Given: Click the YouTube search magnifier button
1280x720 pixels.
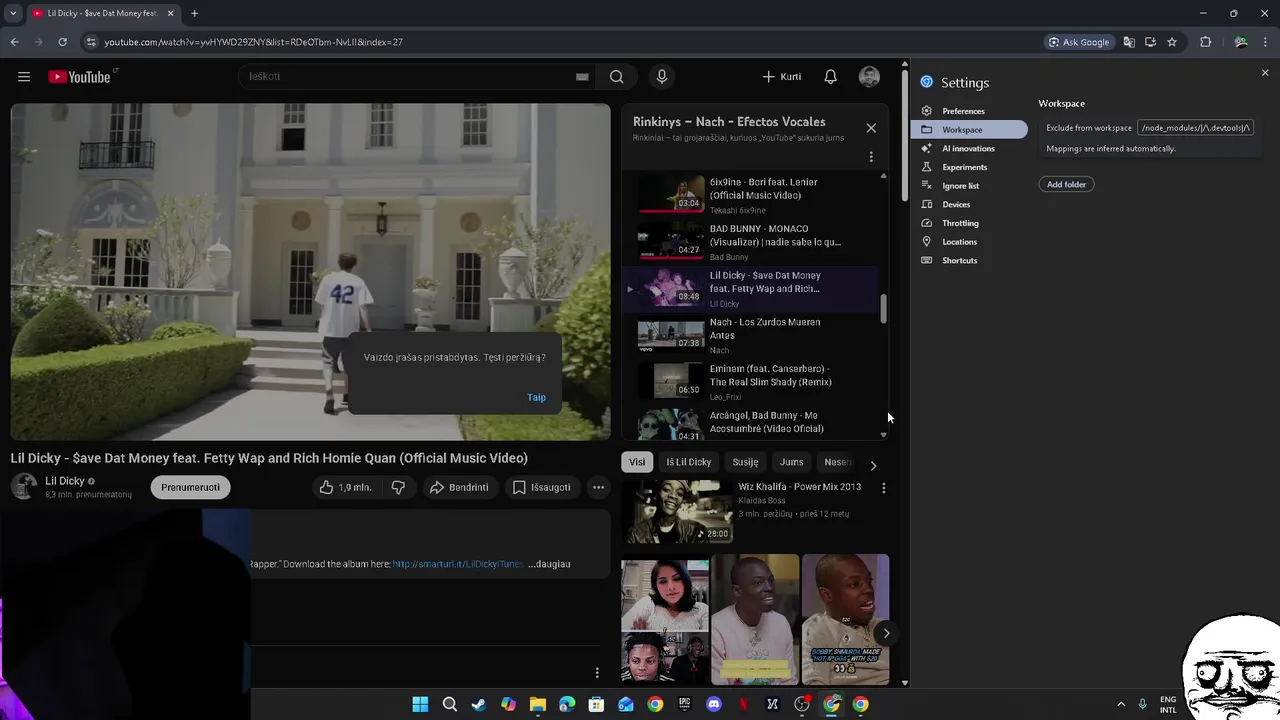Looking at the screenshot, I should (x=617, y=77).
